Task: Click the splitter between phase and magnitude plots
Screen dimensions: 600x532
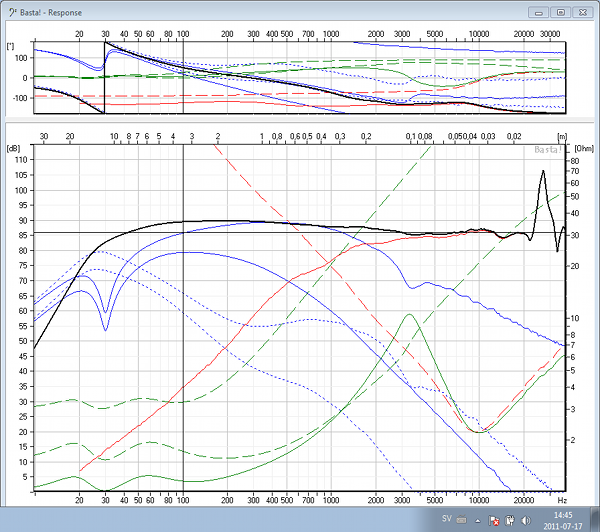Action: click(x=300, y=119)
